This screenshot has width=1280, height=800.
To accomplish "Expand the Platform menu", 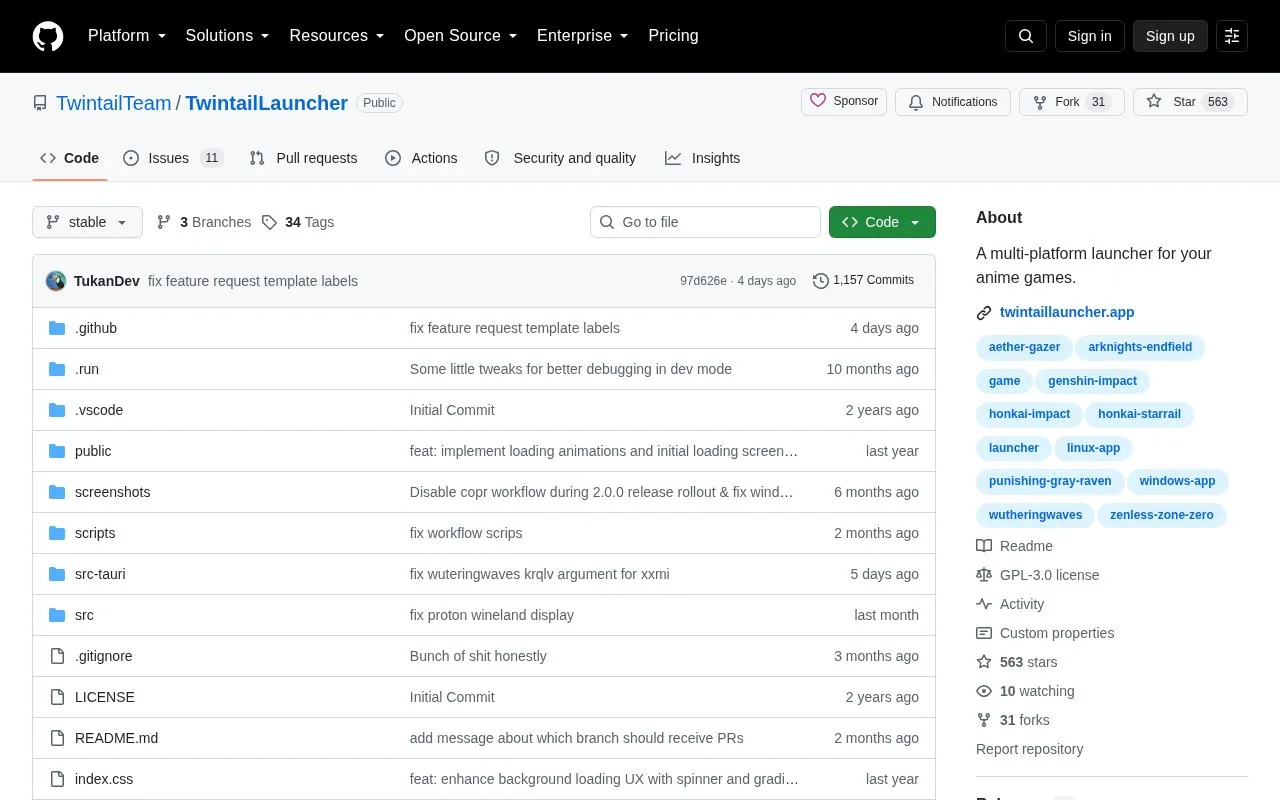I will (127, 36).
